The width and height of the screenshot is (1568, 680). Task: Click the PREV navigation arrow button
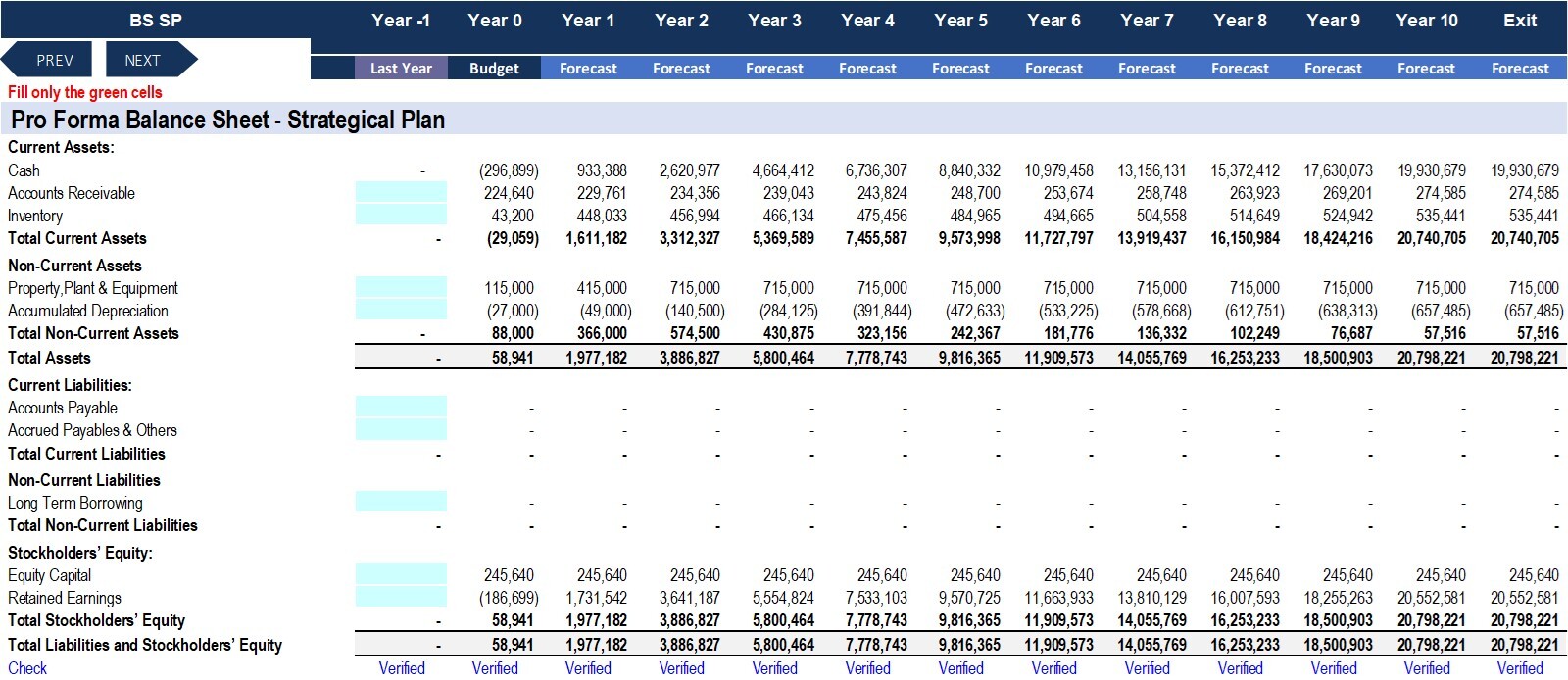click(x=46, y=60)
